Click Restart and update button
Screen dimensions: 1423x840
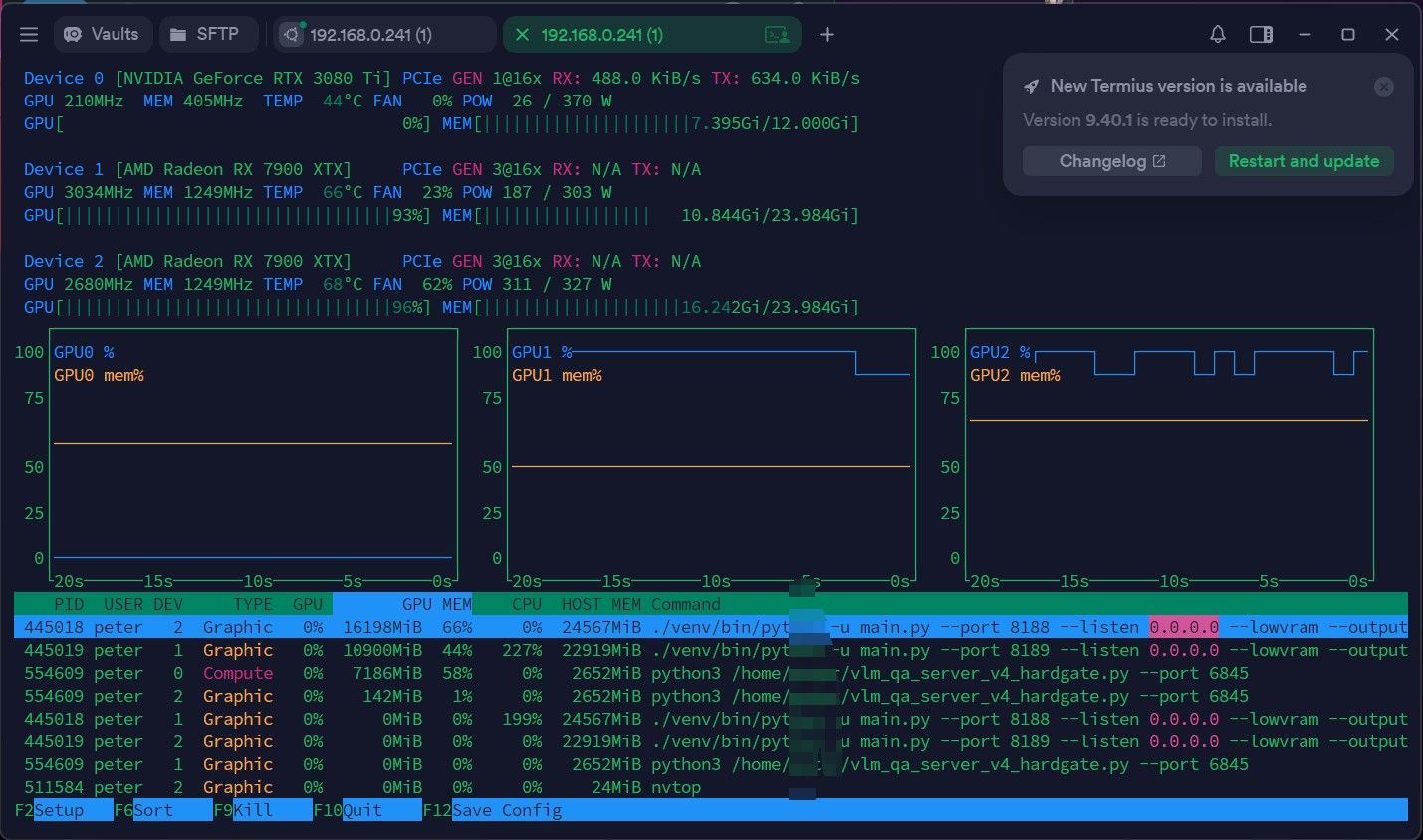click(x=1304, y=161)
